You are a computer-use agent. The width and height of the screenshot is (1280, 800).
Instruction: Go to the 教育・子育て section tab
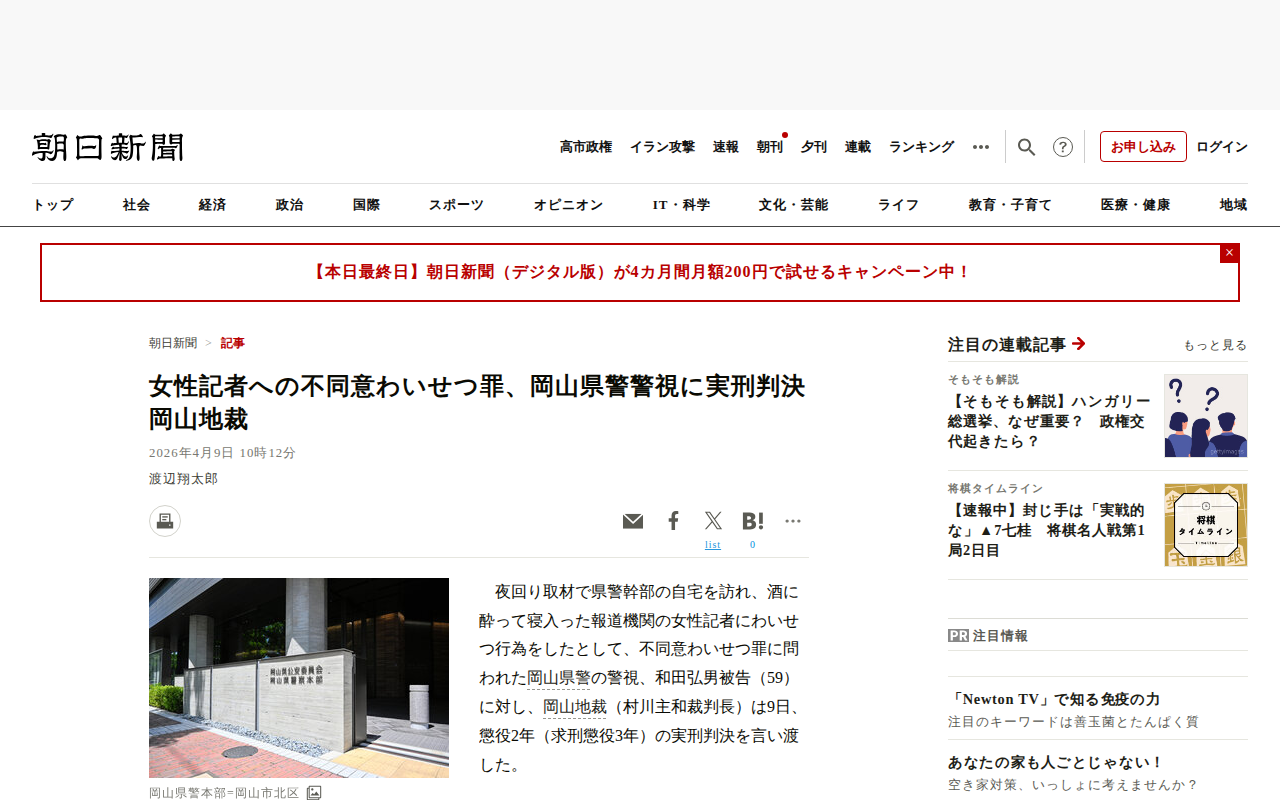[1010, 205]
